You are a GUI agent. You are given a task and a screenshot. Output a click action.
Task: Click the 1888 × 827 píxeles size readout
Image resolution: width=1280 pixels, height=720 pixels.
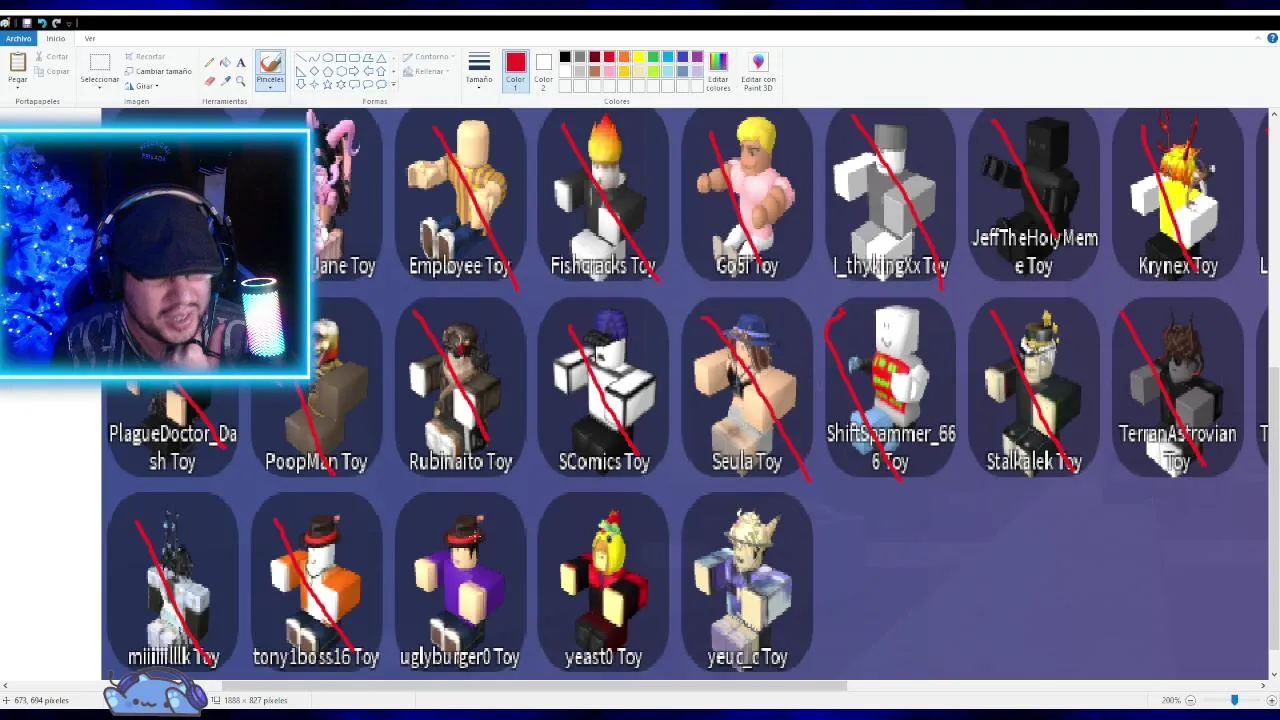click(x=255, y=700)
